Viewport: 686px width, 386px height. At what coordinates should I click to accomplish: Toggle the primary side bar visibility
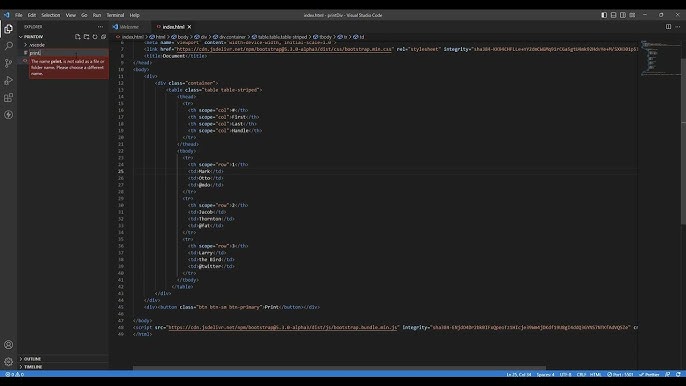(x=604, y=15)
